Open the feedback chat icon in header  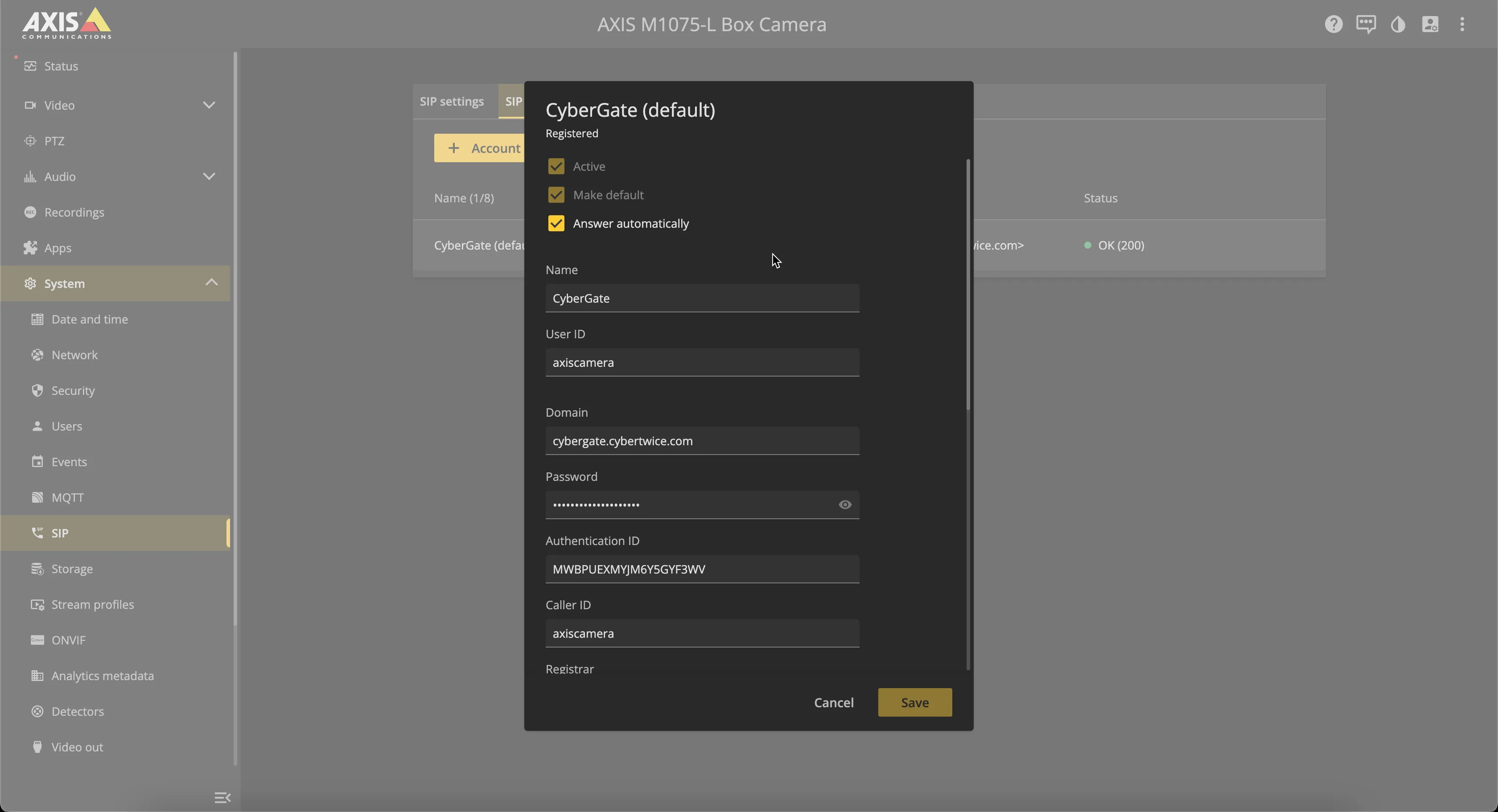[1366, 25]
